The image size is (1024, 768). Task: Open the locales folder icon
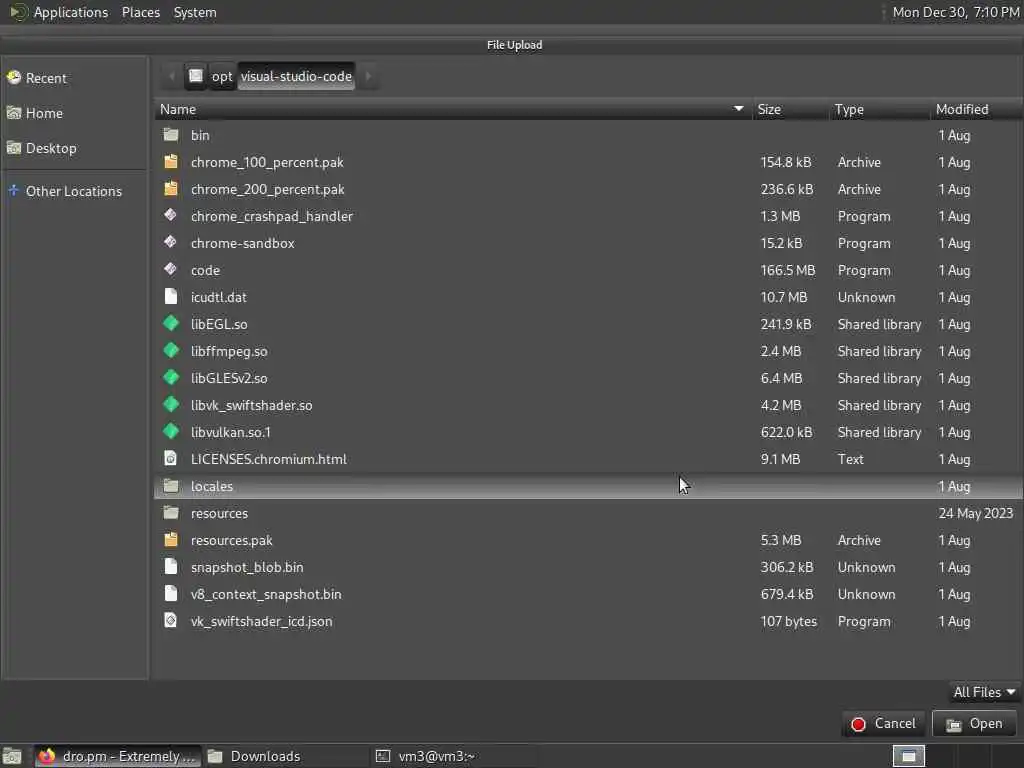point(171,486)
